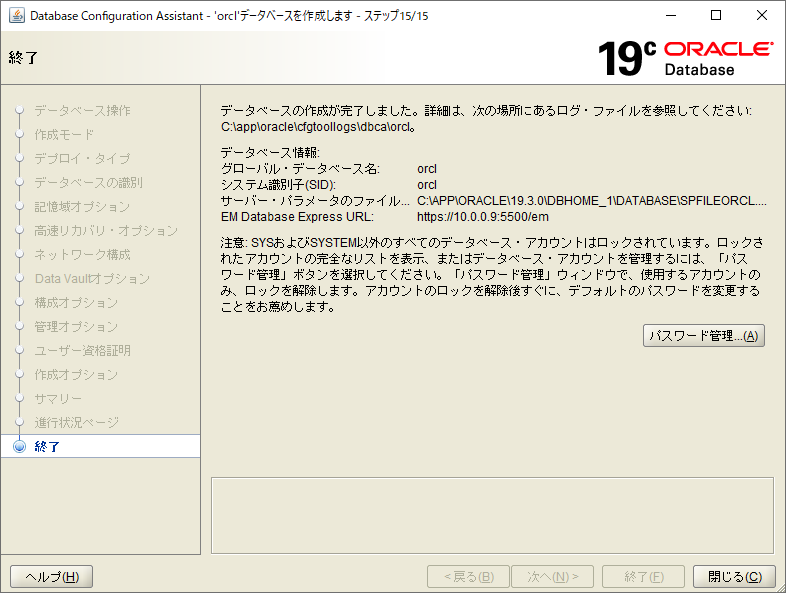Click the パスワード管理 button
Viewport: 786px width, 593px height.
click(703, 335)
